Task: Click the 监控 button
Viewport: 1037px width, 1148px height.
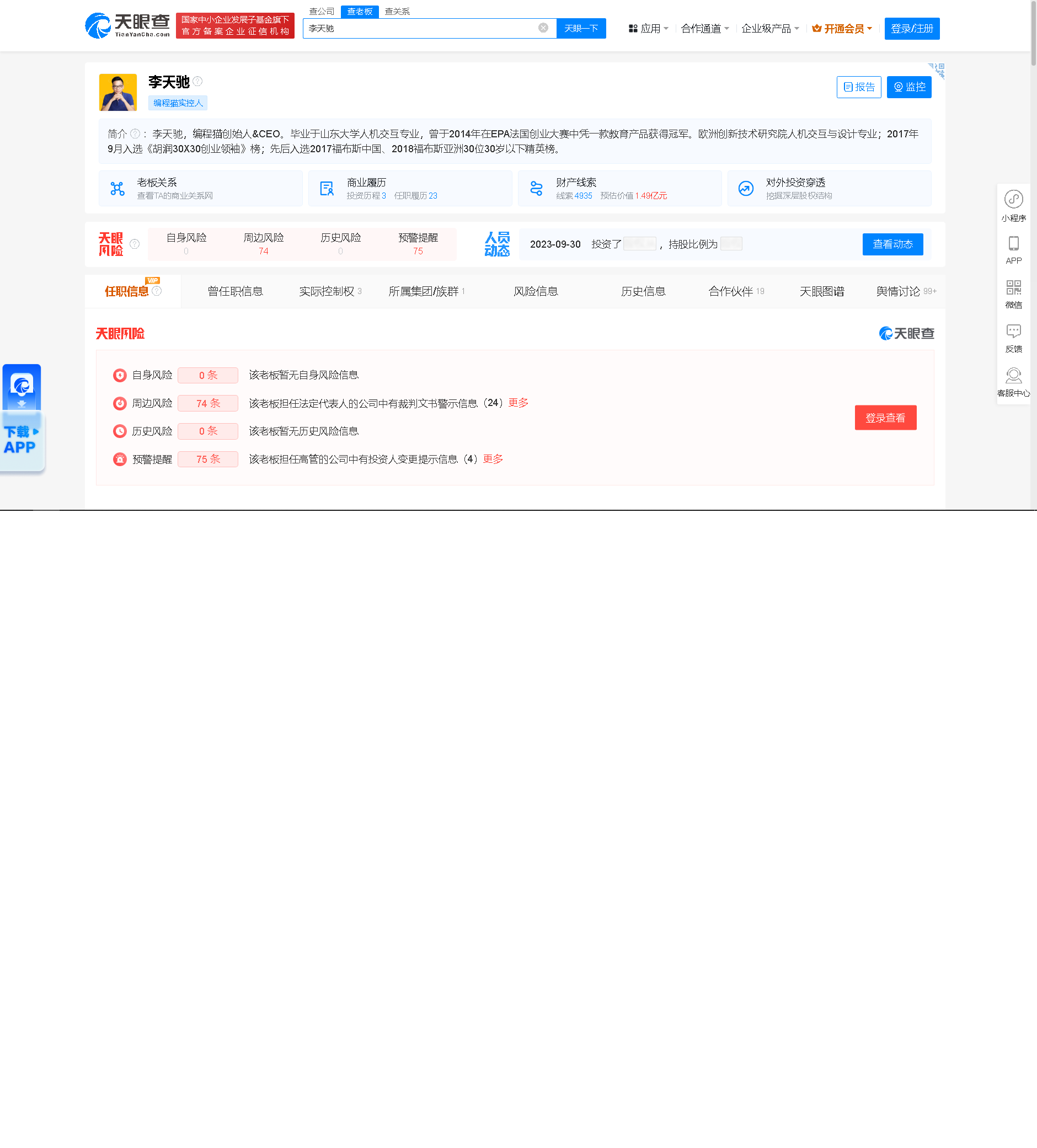Action: (909, 87)
